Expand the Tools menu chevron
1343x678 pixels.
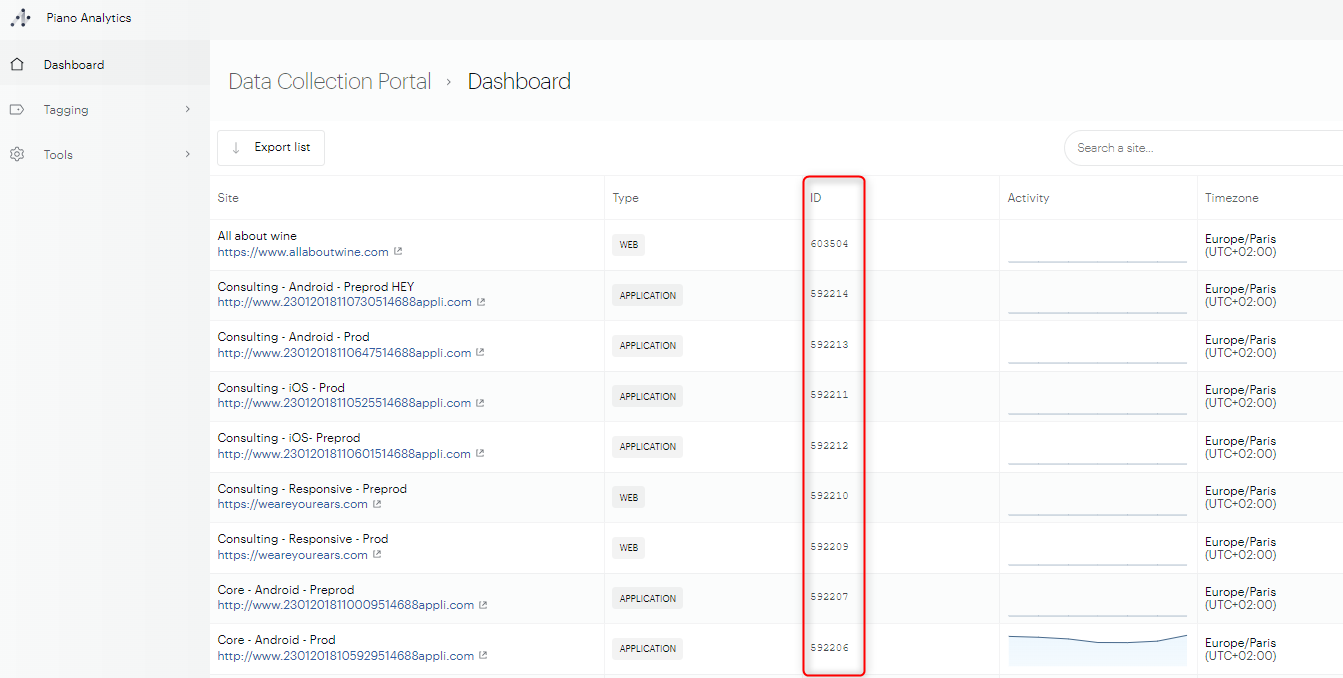[x=187, y=155]
